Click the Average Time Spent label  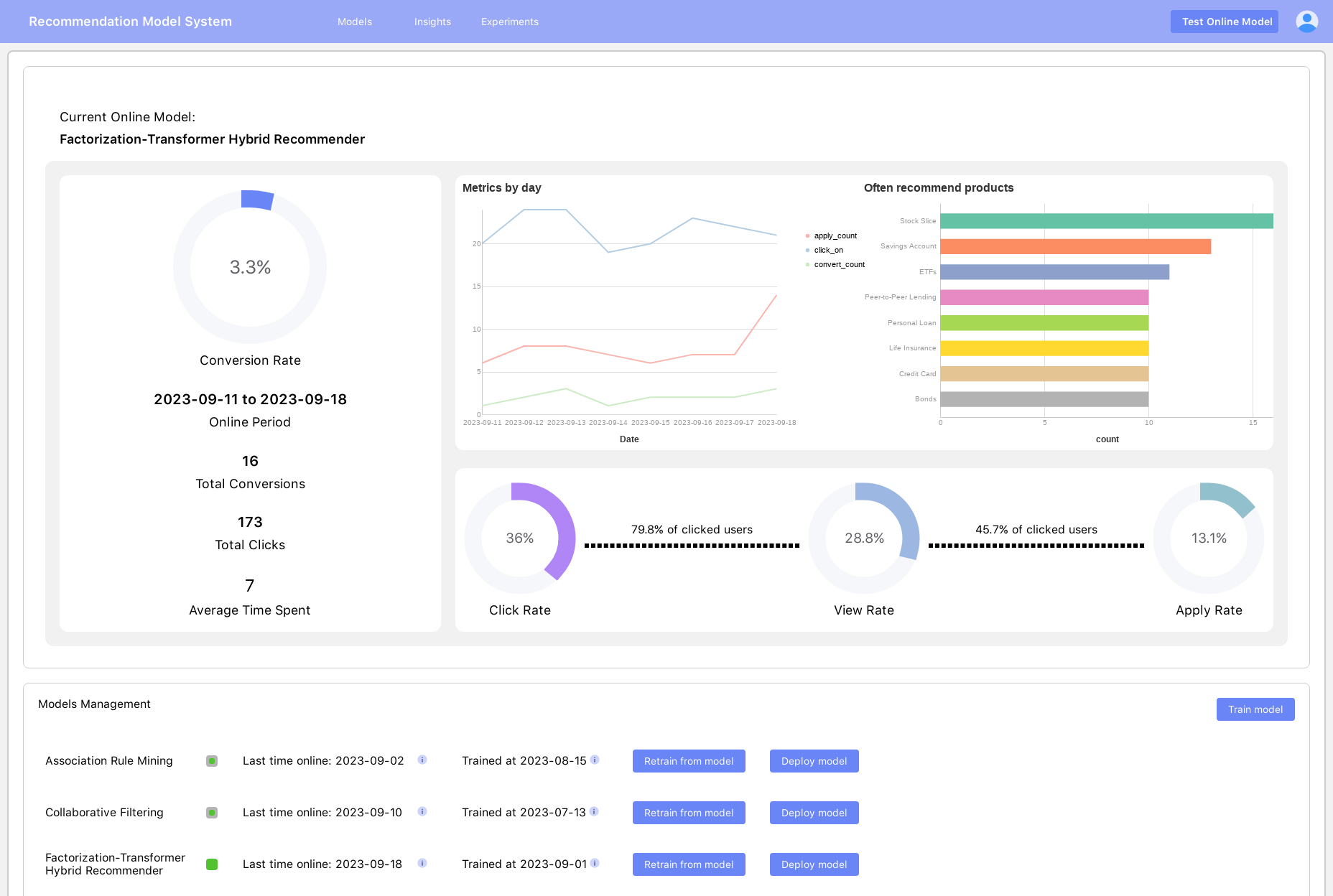pos(250,610)
